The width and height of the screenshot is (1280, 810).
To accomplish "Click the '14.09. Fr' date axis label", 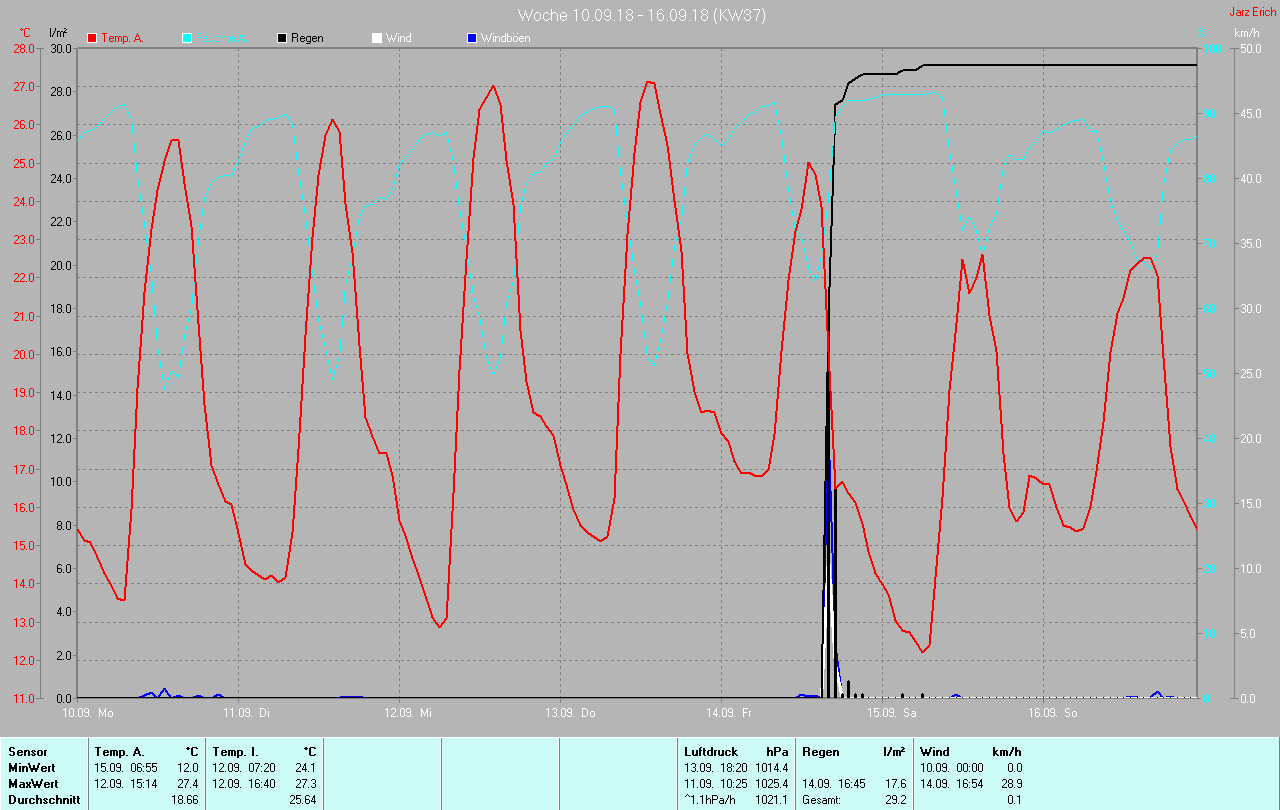I will click(x=731, y=713).
